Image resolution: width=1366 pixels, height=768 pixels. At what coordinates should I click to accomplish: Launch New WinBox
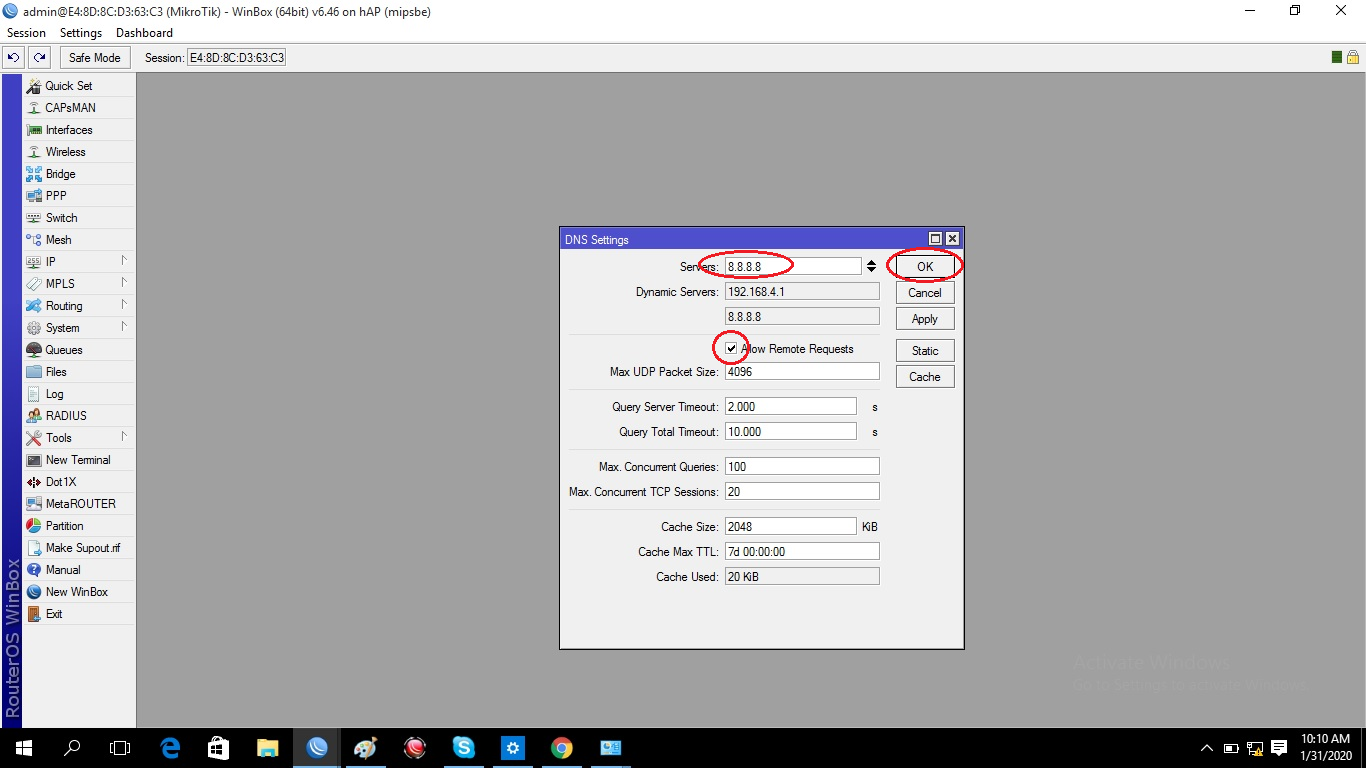tap(79, 592)
